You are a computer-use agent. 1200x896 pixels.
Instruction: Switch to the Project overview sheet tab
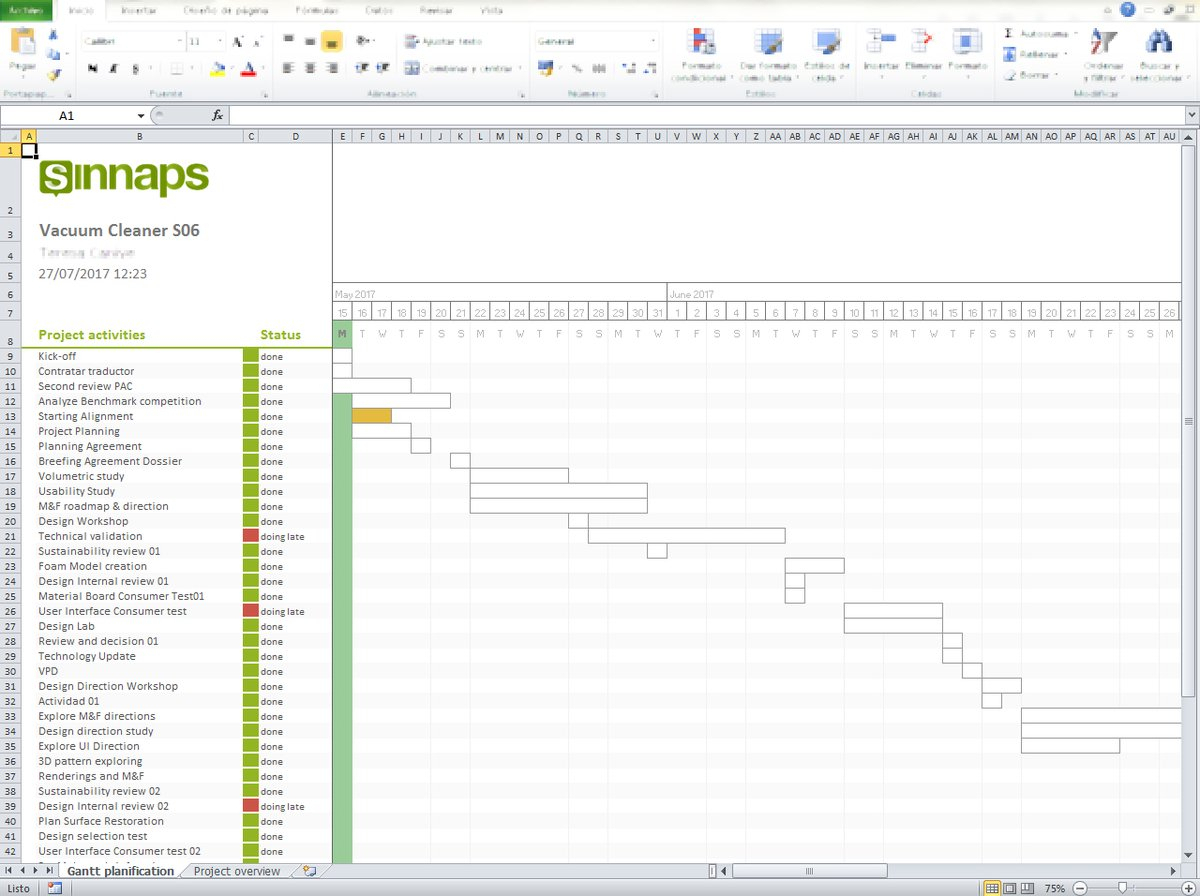[237, 871]
